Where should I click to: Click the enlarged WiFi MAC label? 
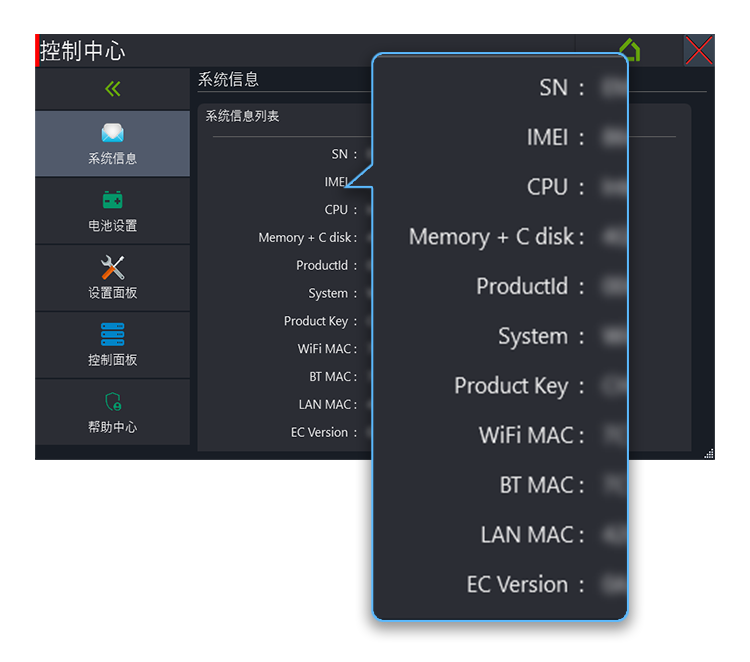[x=526, y=436]
